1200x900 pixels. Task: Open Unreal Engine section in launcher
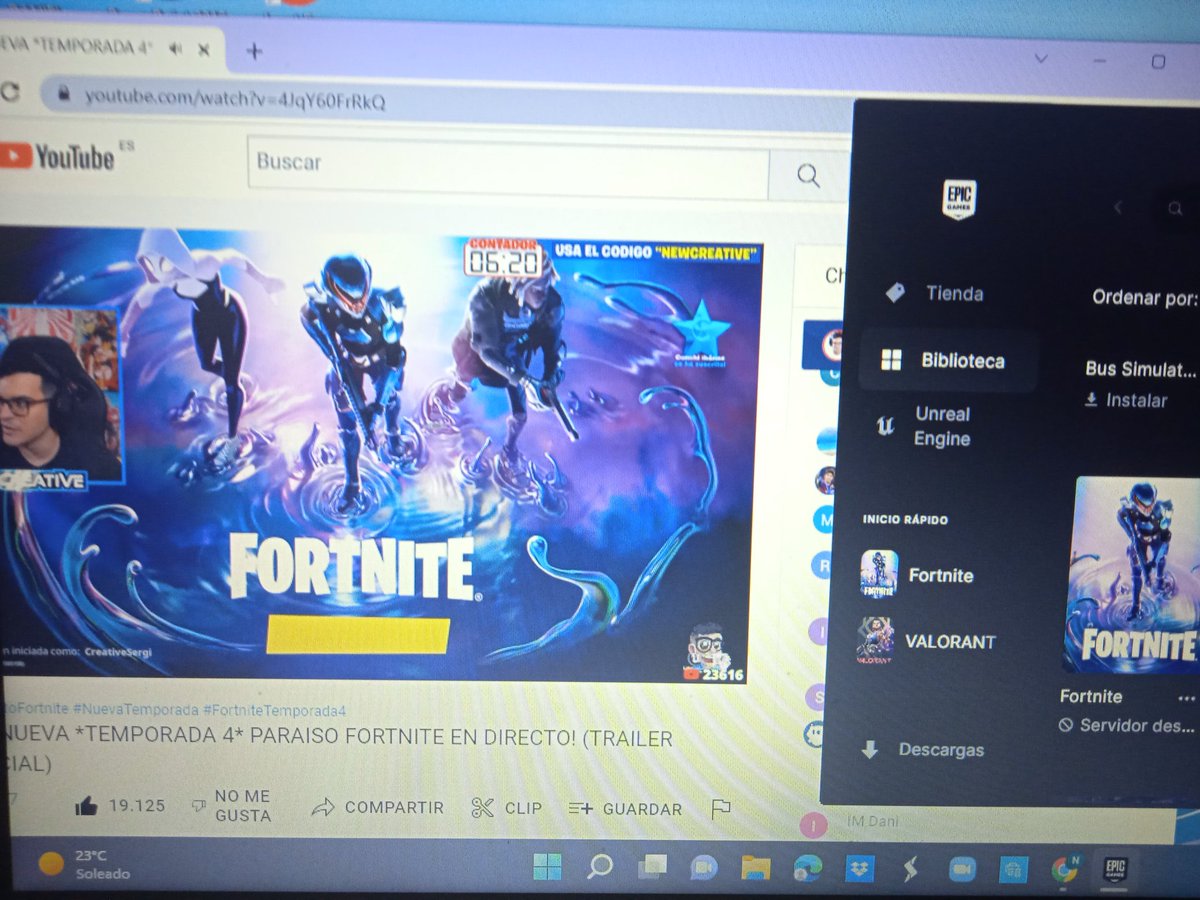(x=924, y=427)
